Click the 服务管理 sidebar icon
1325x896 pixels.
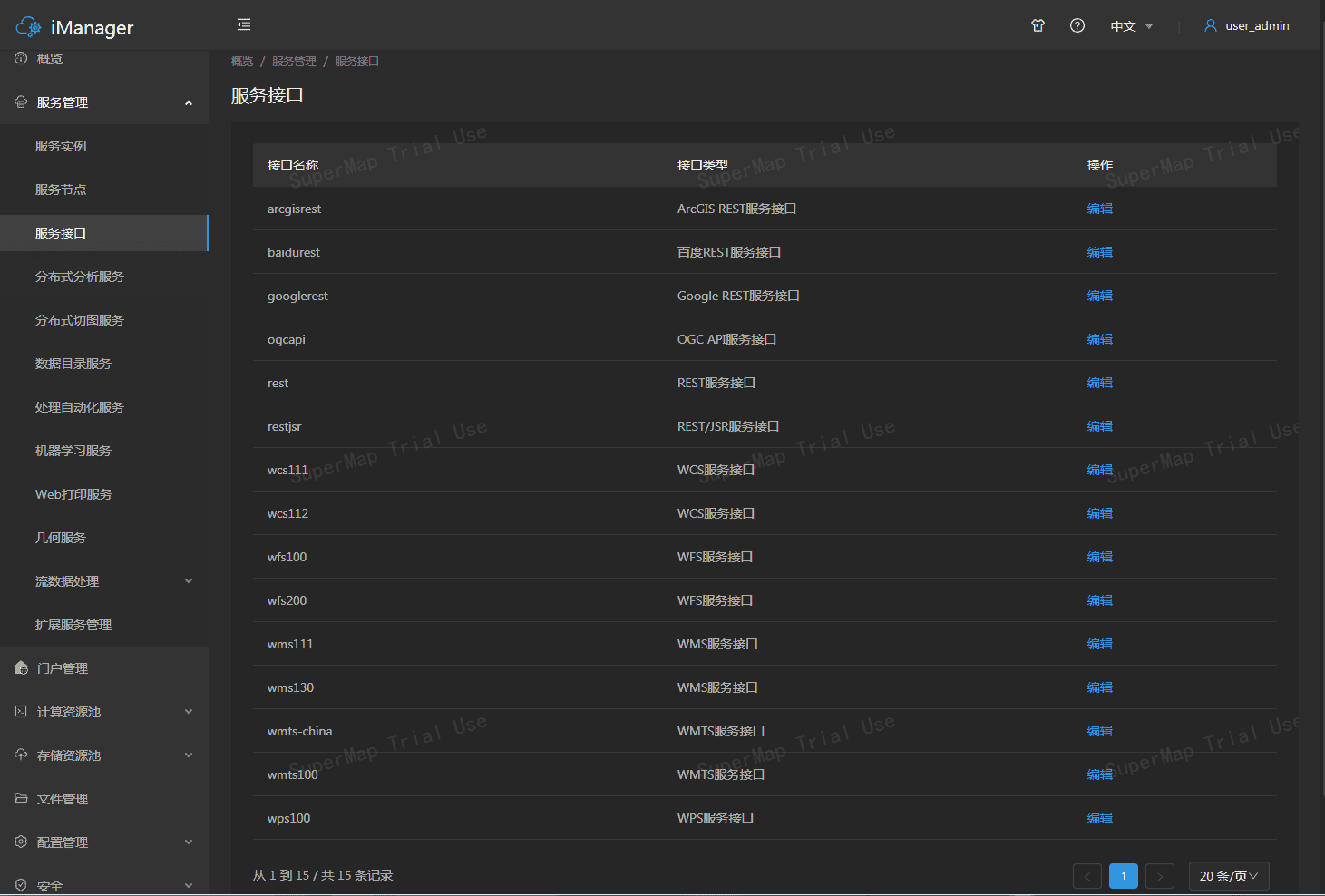click(x=21, y=102)
